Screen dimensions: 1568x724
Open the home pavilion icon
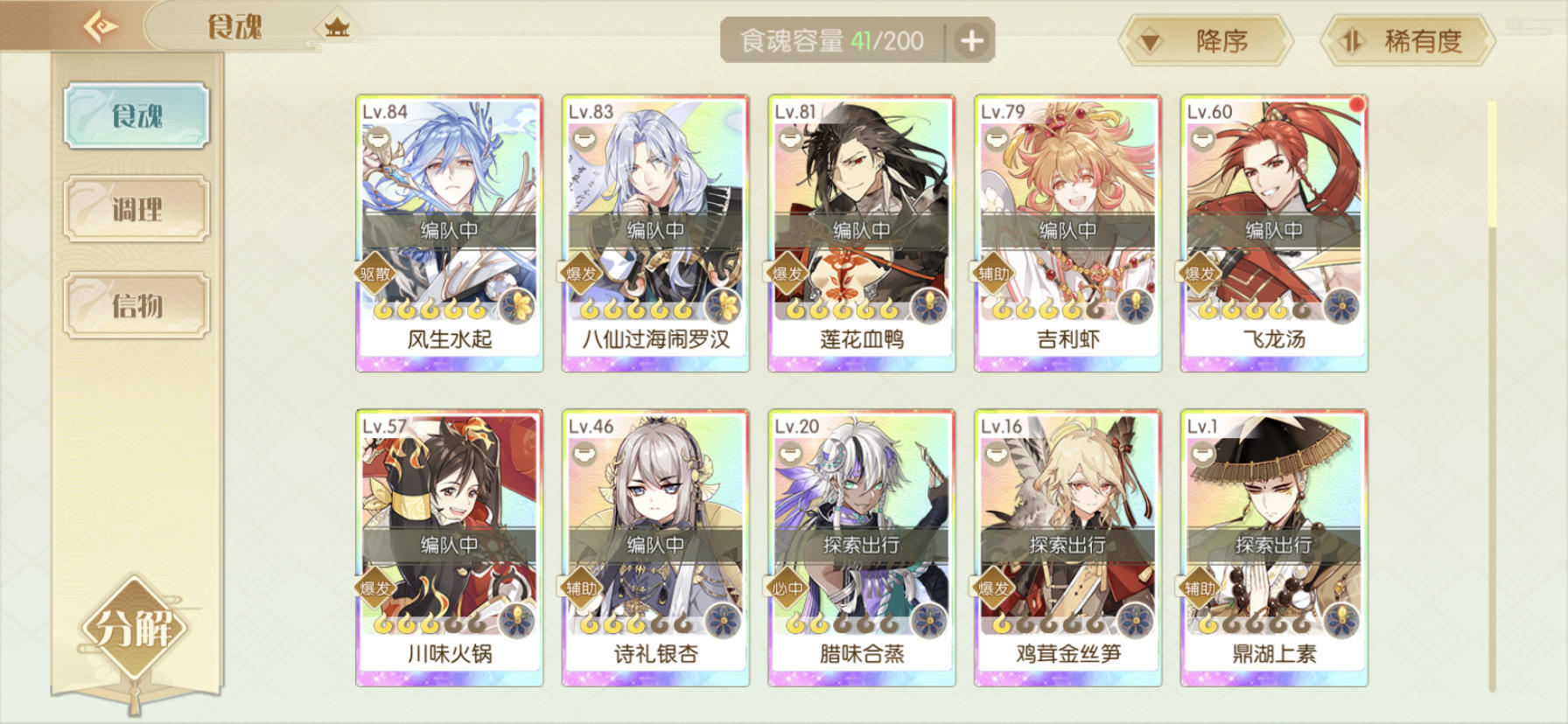click(337, 28)
